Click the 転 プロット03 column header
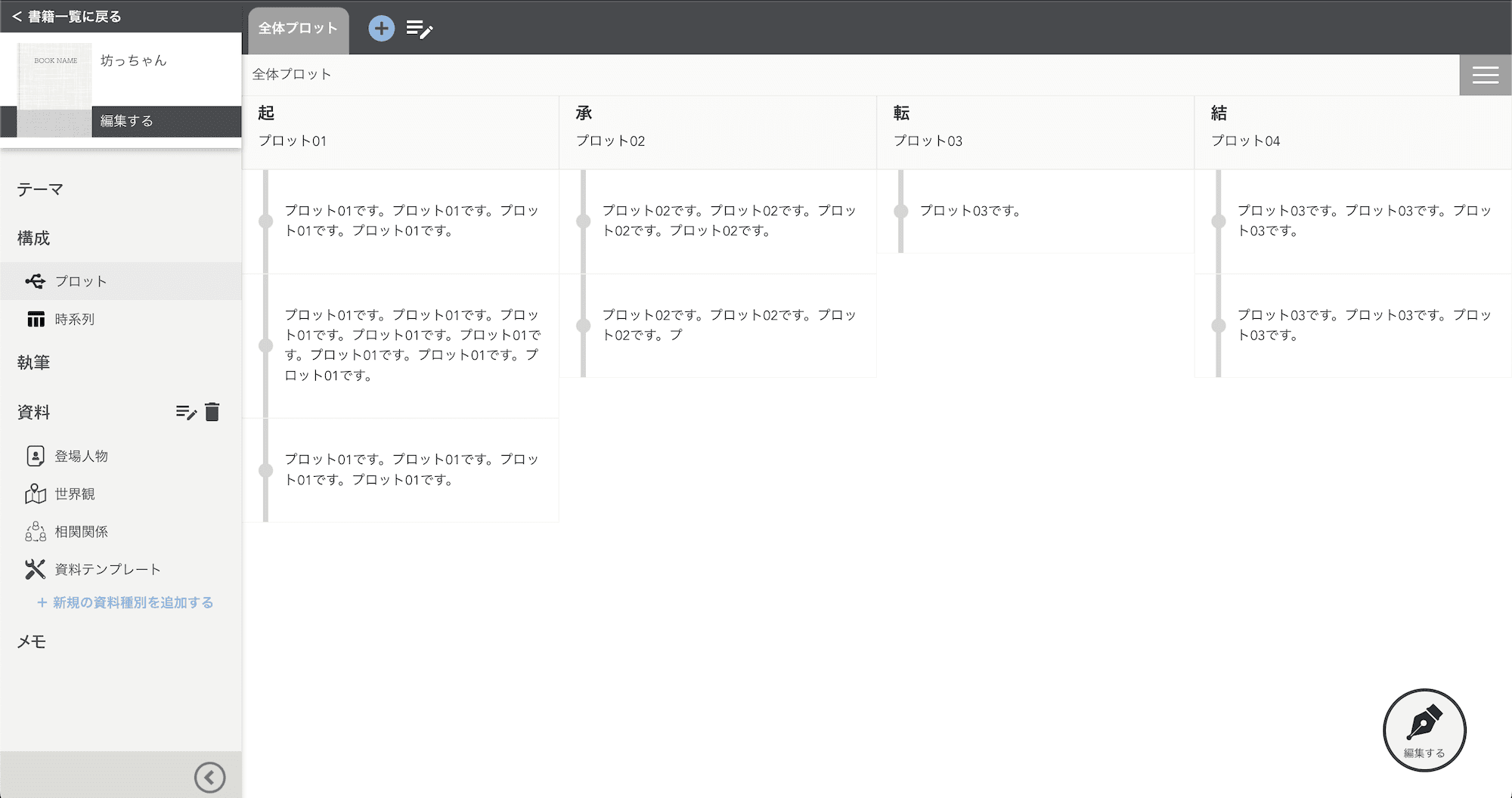 [1036, 132]
